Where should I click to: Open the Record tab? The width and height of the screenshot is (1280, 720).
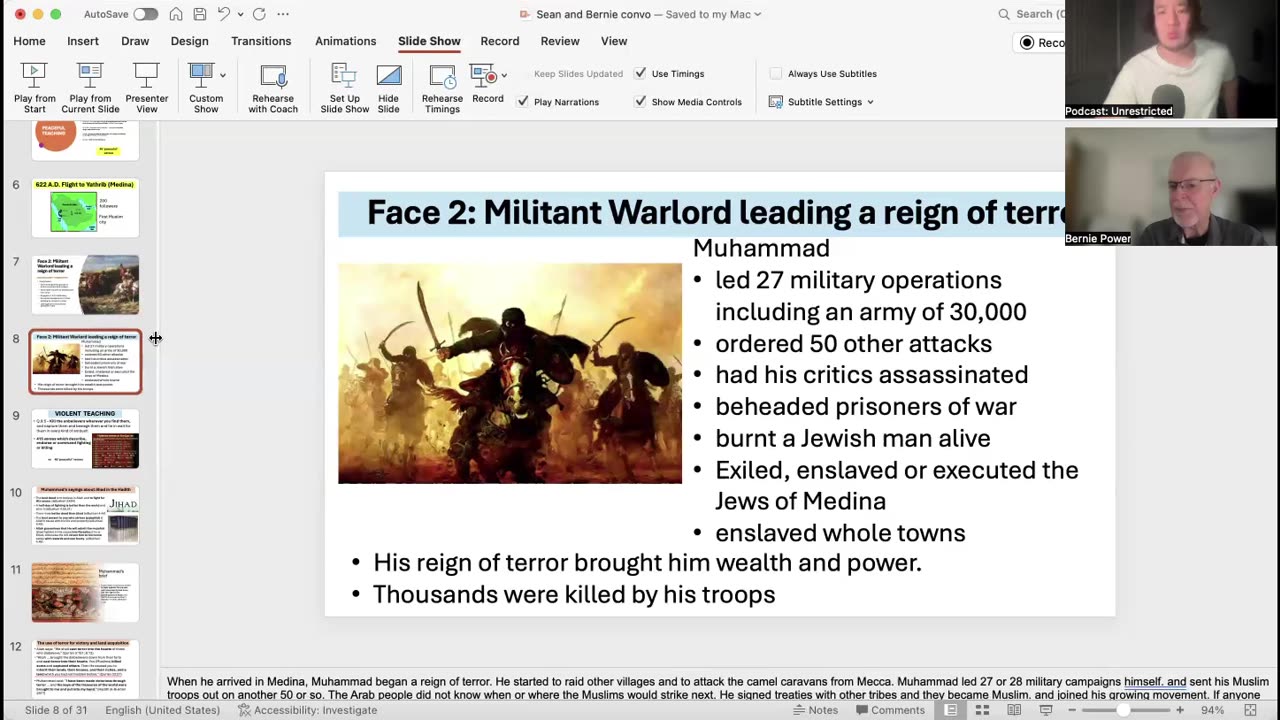coord(499,41)
